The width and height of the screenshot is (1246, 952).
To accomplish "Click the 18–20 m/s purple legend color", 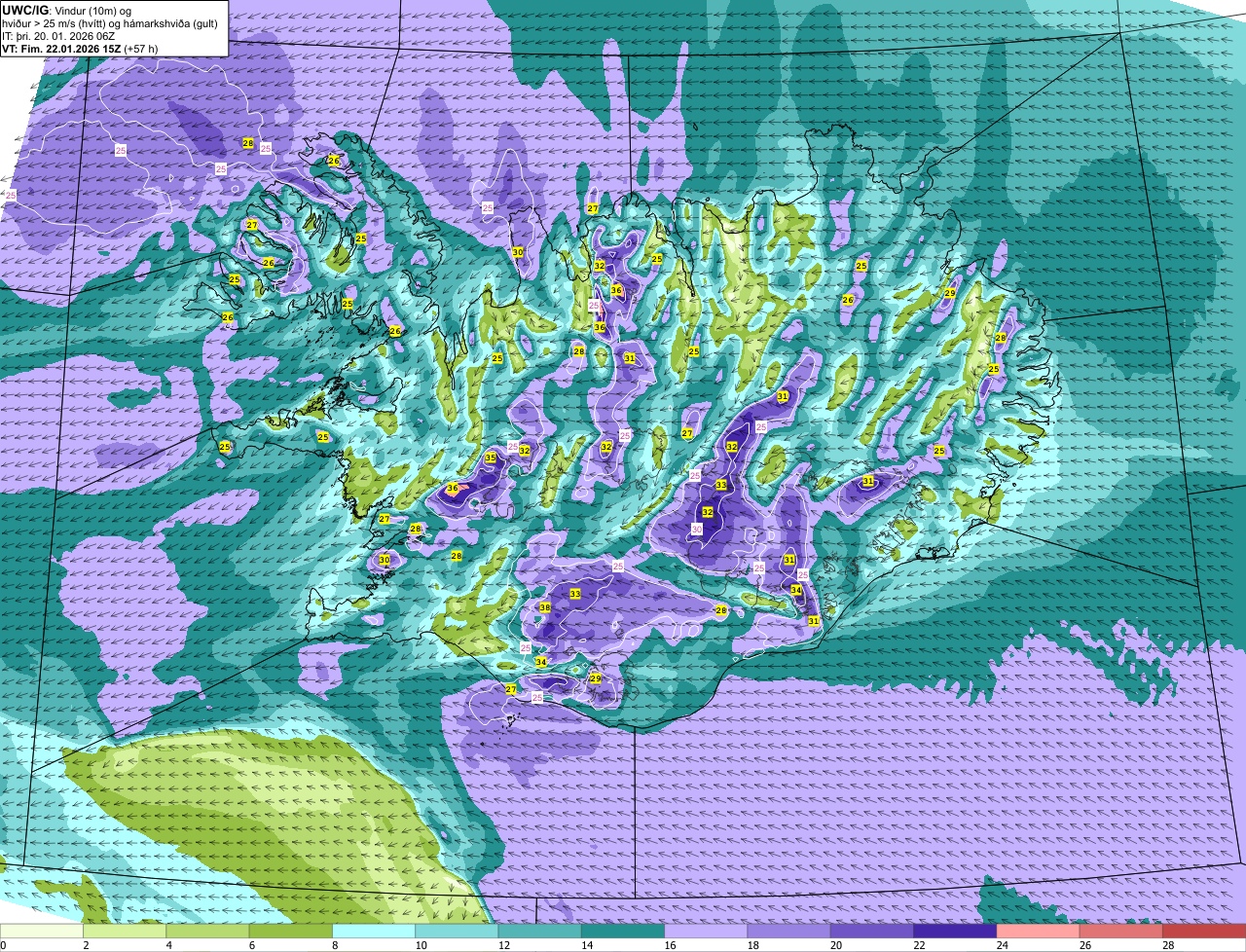I will [789, 932].
